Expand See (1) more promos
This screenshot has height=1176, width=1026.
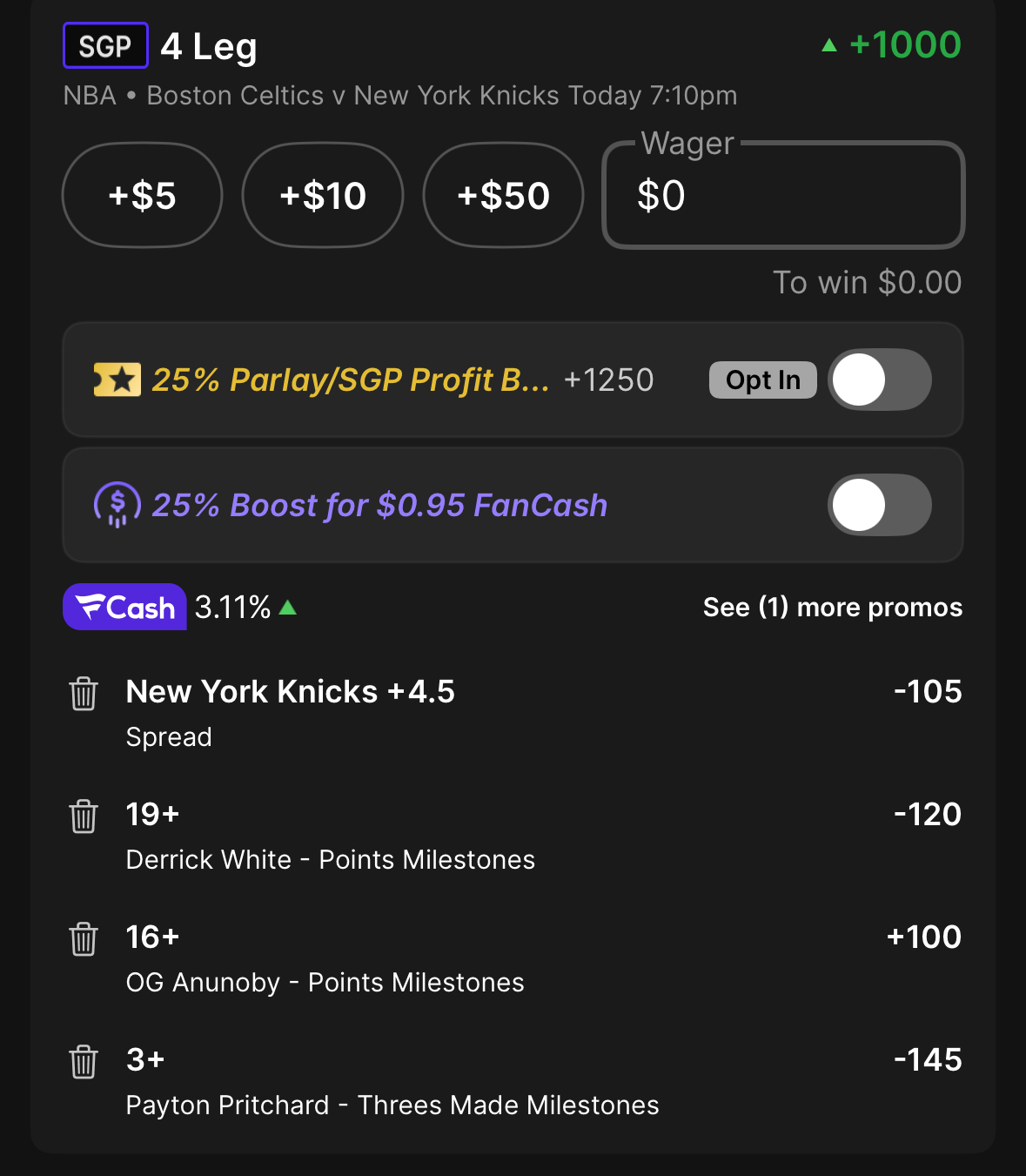[832, 607]
